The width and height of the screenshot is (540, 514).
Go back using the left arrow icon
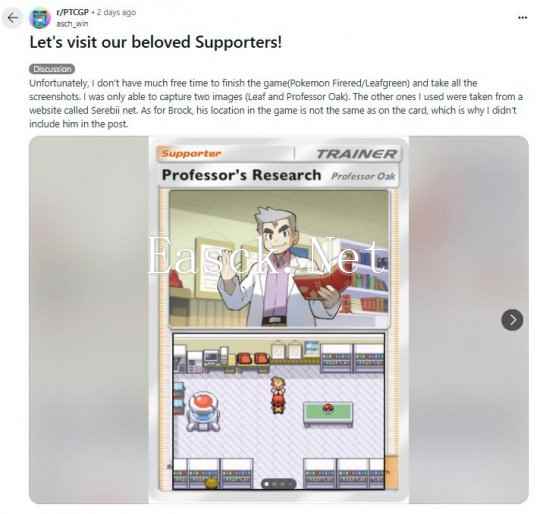[x=13, y=18]
